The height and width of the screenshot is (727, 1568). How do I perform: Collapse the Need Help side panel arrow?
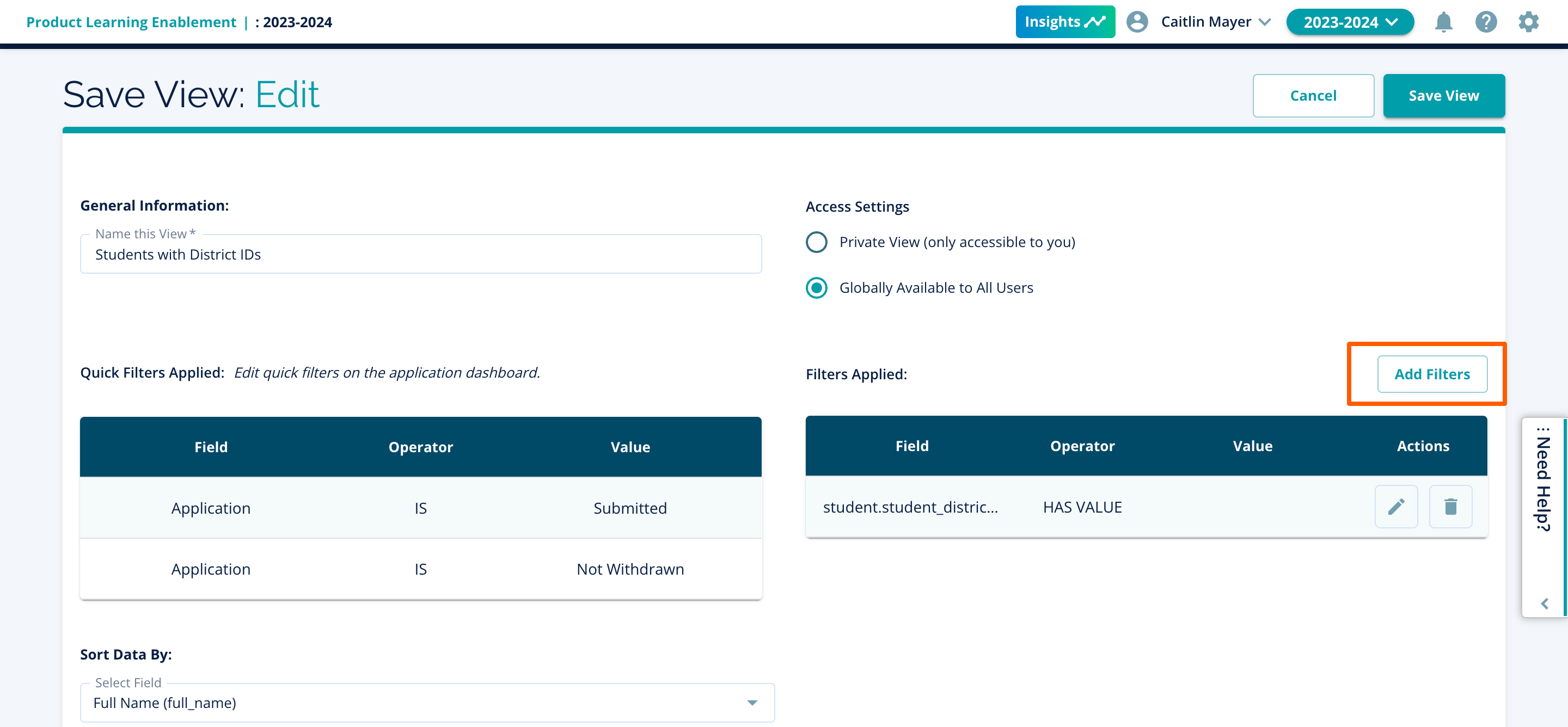point(1544,603)
